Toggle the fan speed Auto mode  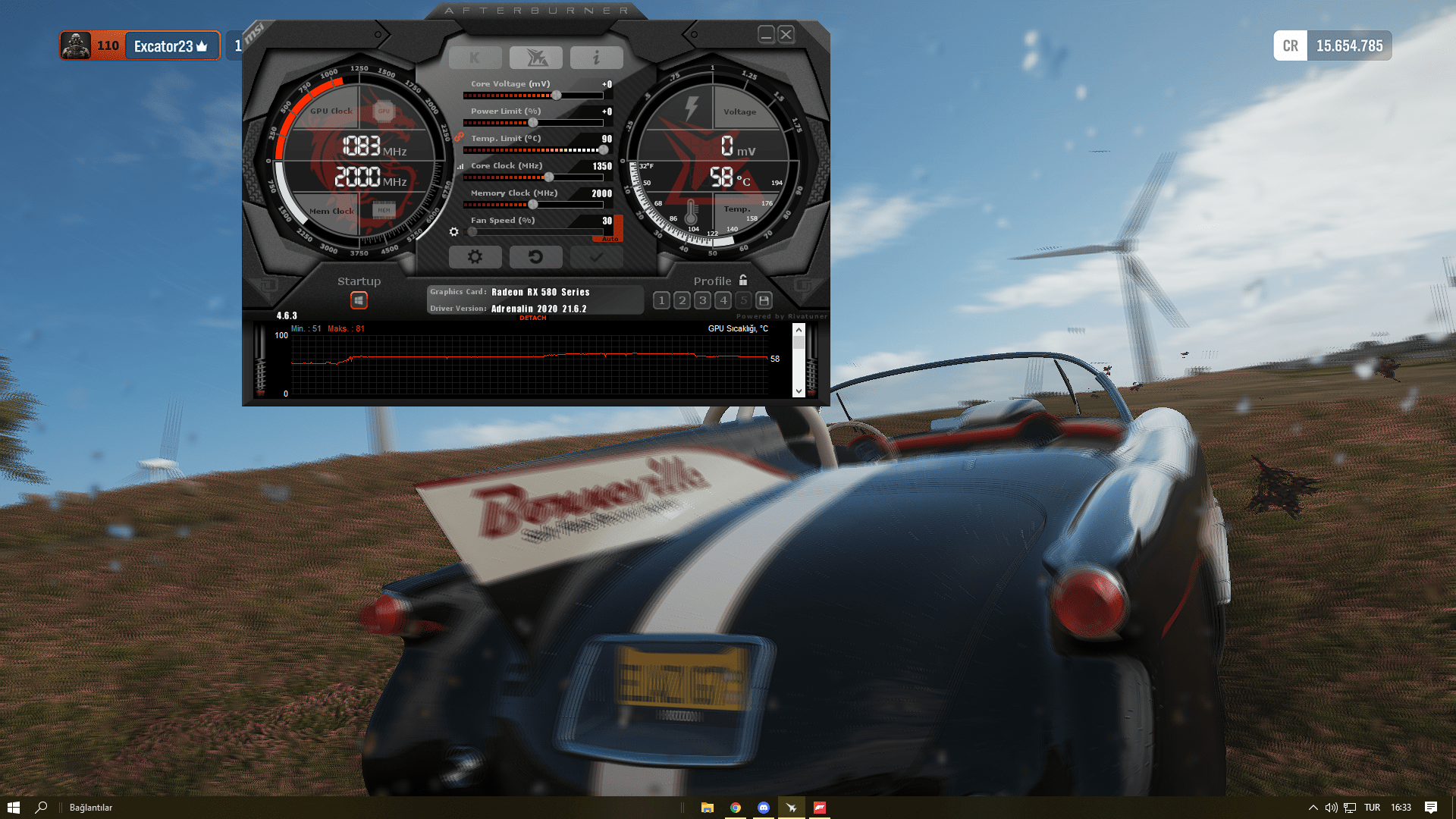pos(610,239)
